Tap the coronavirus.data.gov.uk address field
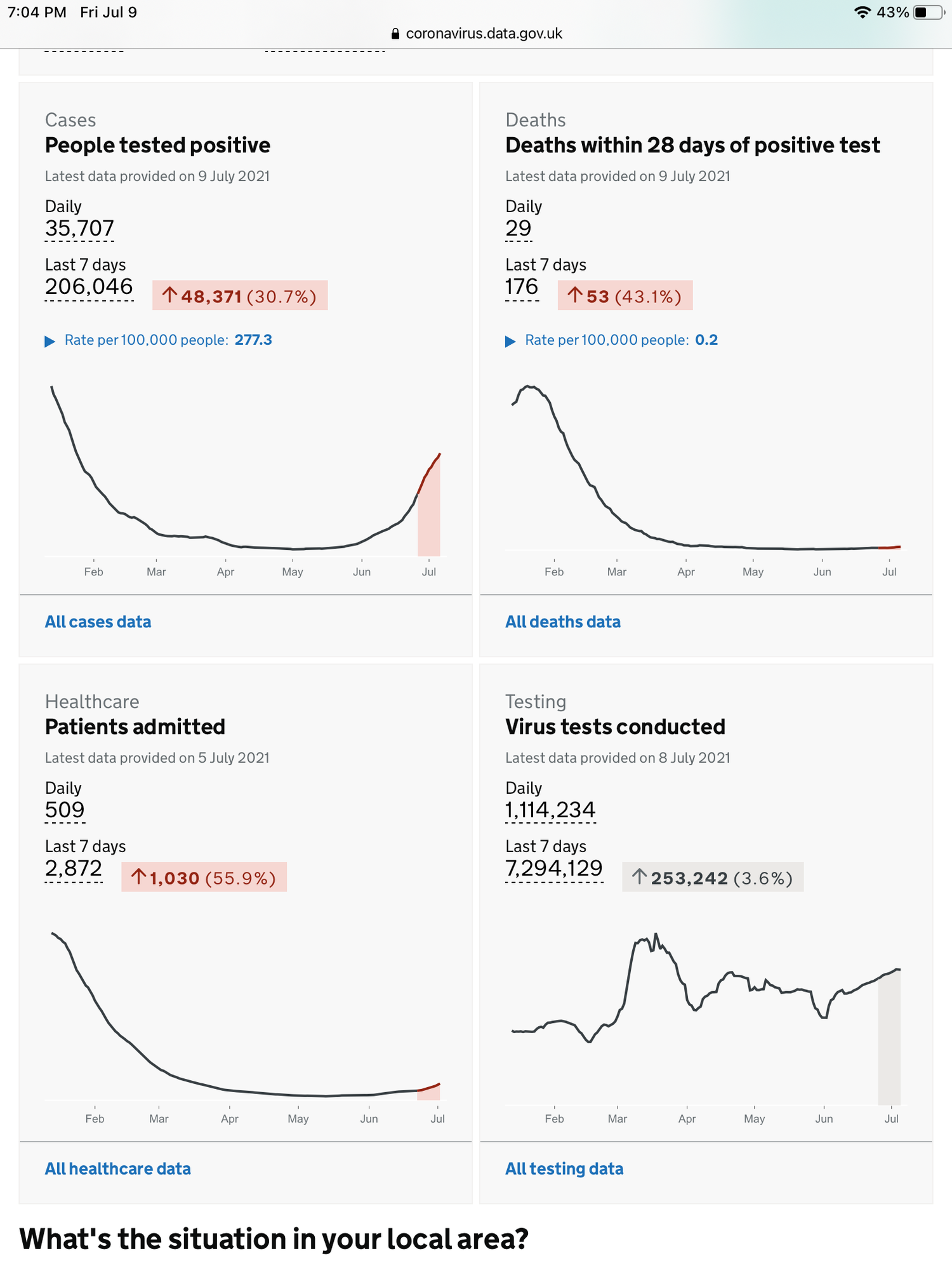This screenshot has width=952, height=1270. coord(484,34)
